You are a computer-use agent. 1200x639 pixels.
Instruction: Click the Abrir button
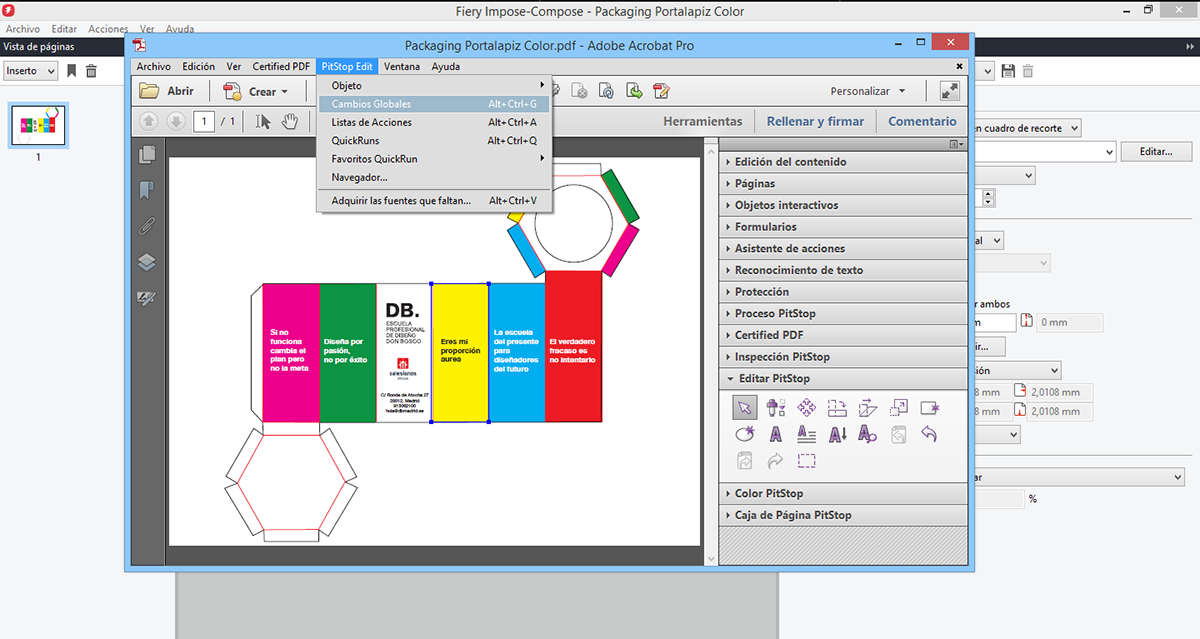pyautogui.click(x=168, y=91)
